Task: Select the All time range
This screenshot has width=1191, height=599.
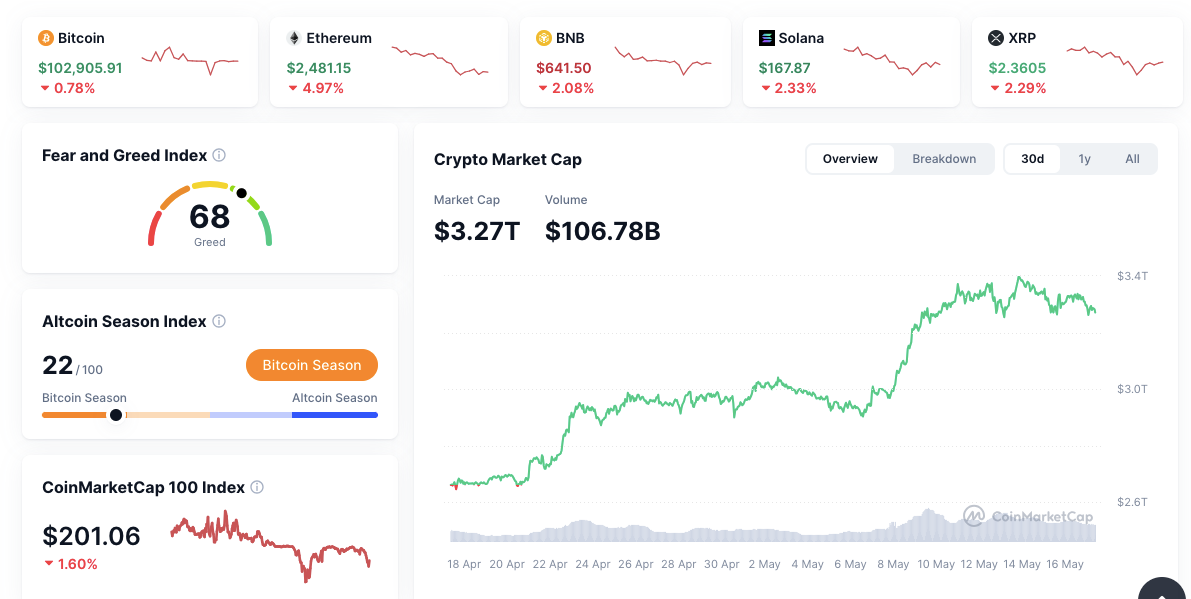Action: click(1132, 159)
